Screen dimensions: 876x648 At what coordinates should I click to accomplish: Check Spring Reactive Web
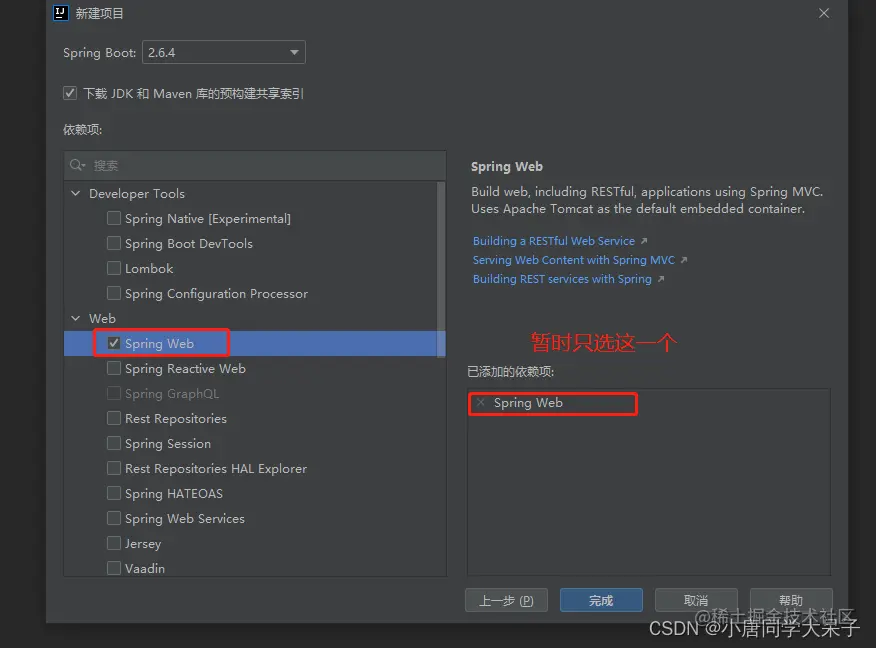click(113, 368)
